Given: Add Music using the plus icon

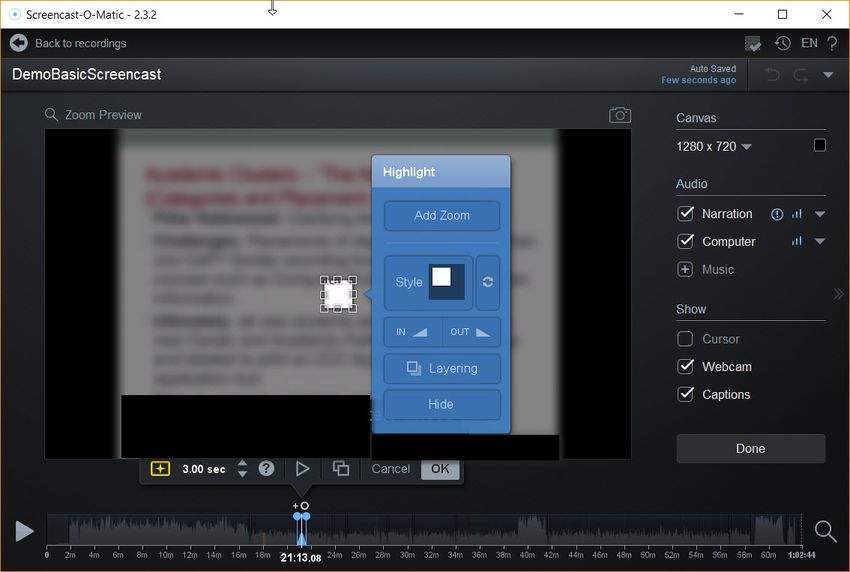Looking at the screenshot, I should pyautogui.click(x=685, y=269).
